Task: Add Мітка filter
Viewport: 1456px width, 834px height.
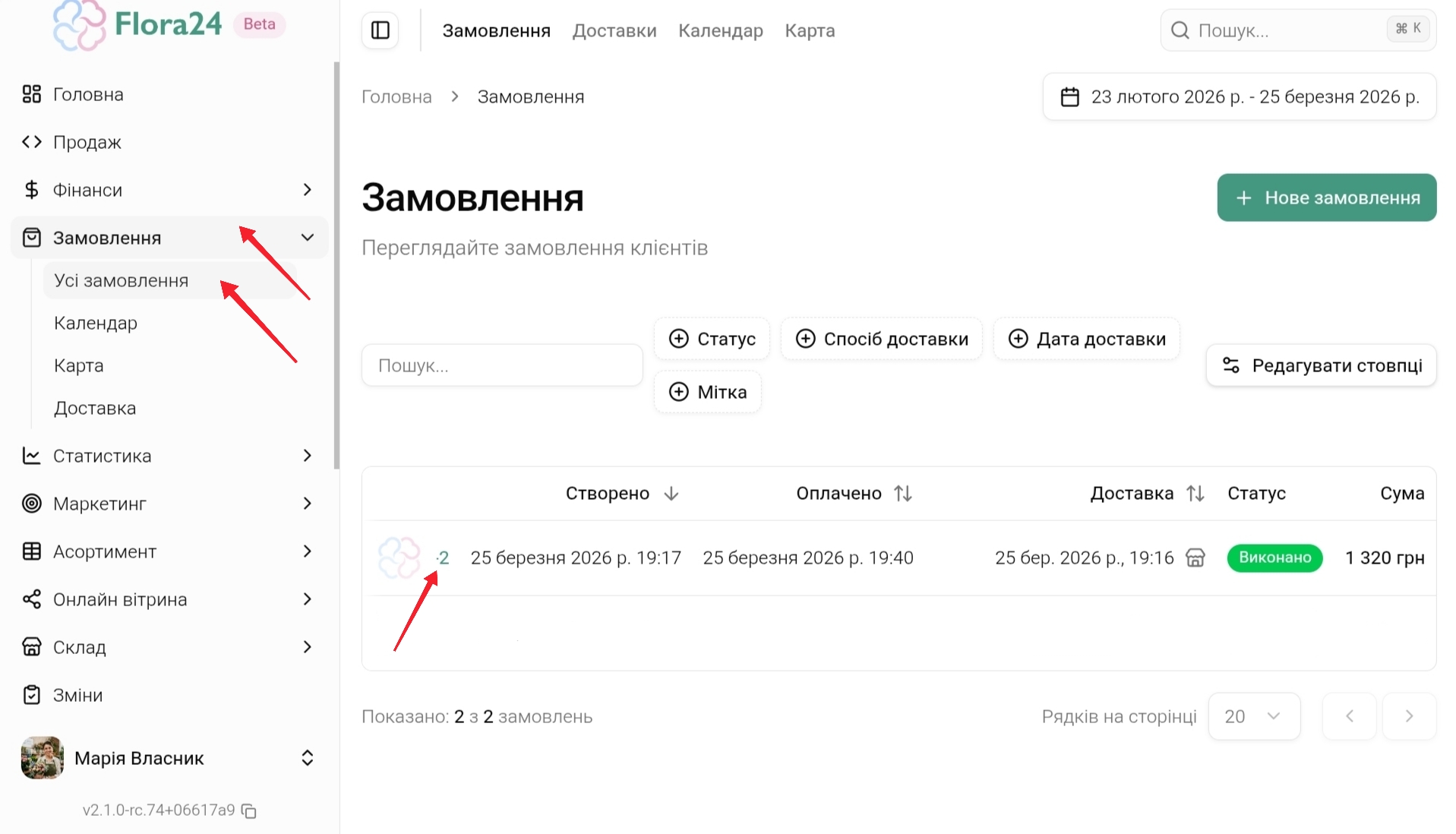Action: [707, 392]
